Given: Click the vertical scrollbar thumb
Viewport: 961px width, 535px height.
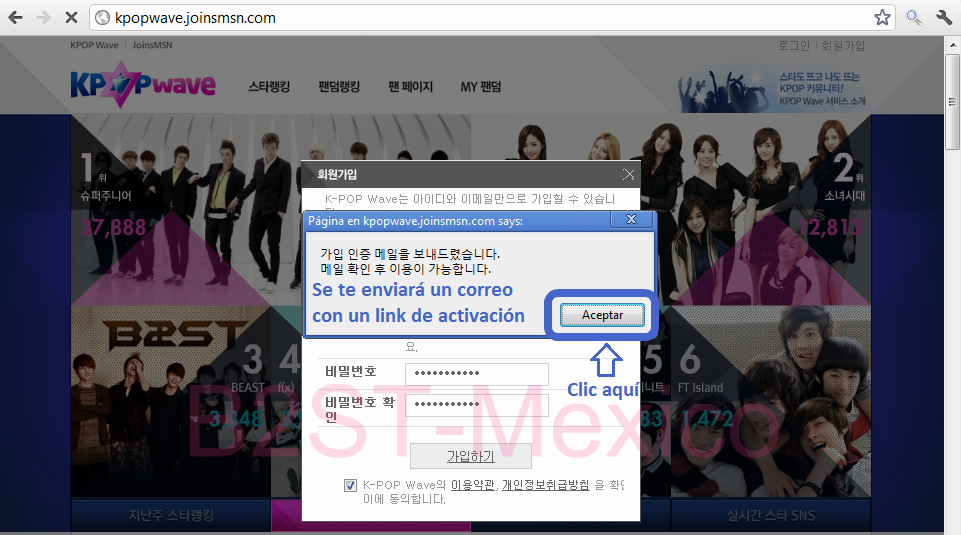Looking at the screenshot, I should (952, 102).
